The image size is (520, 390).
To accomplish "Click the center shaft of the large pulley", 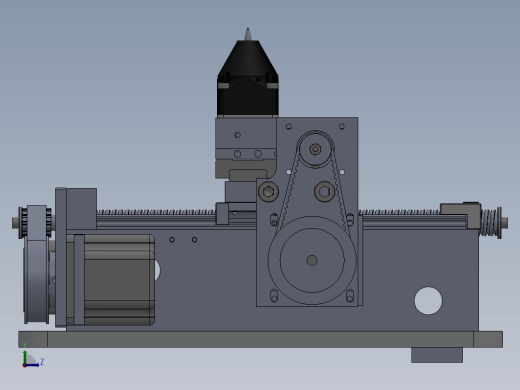I will click(x=312, y=260).
